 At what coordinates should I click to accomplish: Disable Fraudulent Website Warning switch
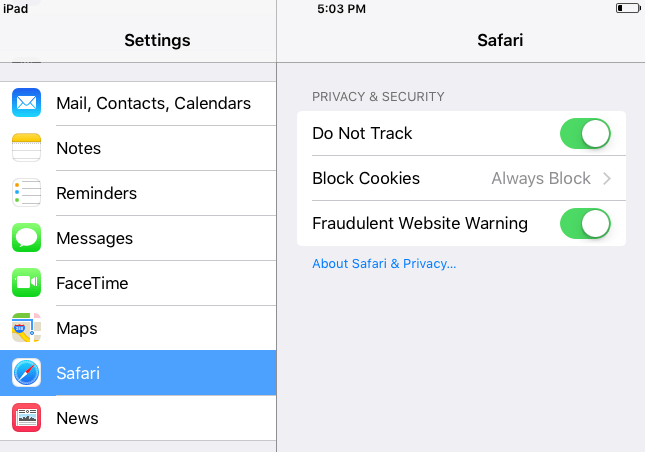(585, 223)
